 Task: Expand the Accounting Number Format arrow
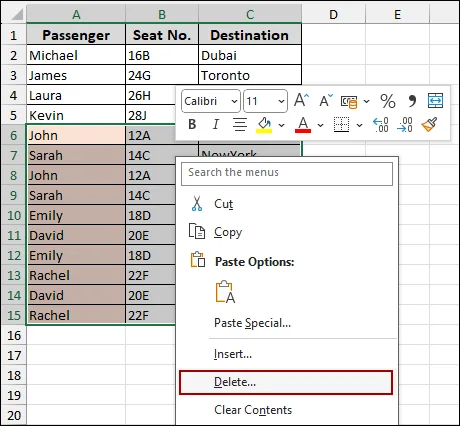(x=366, y=101)
